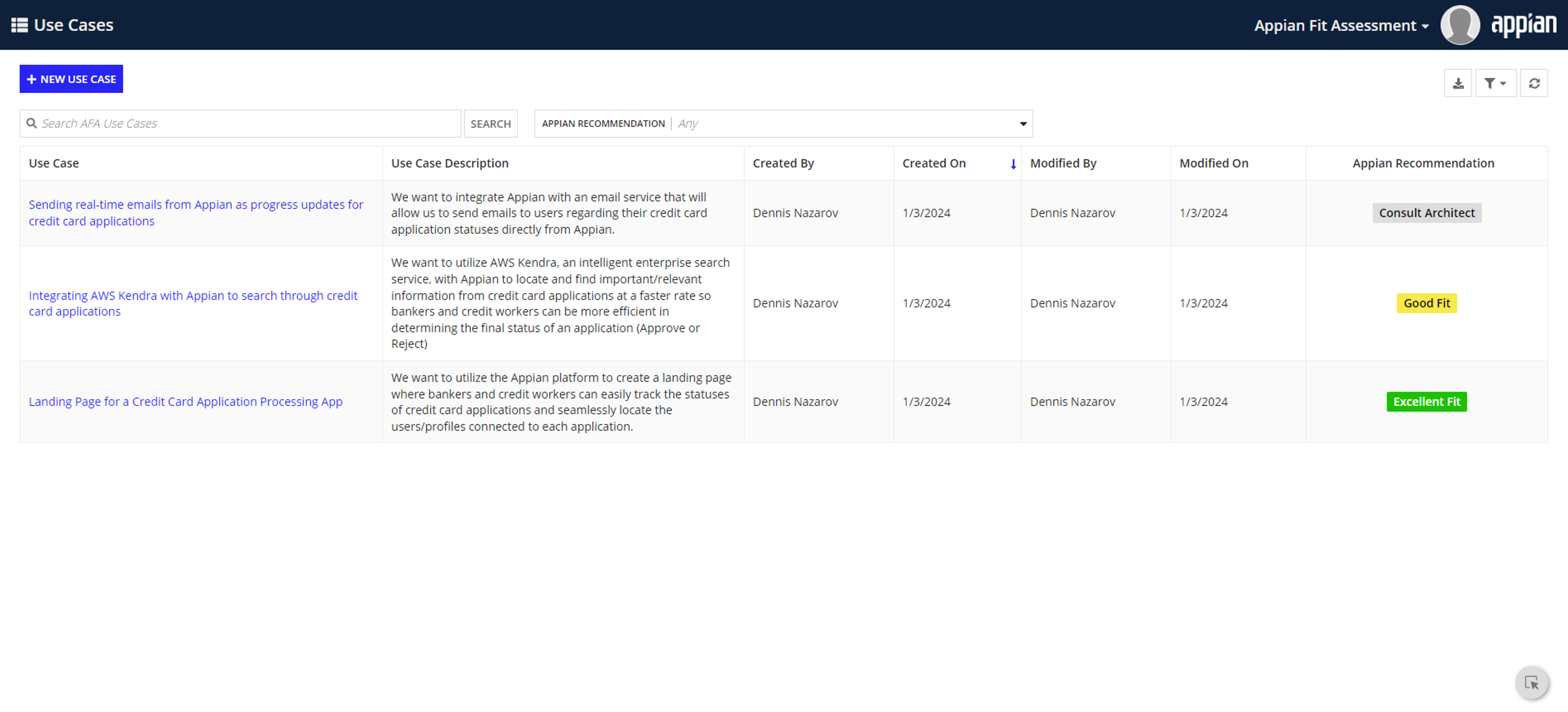
Task: Open the Landing Page use case link
Action: point(186,402)
